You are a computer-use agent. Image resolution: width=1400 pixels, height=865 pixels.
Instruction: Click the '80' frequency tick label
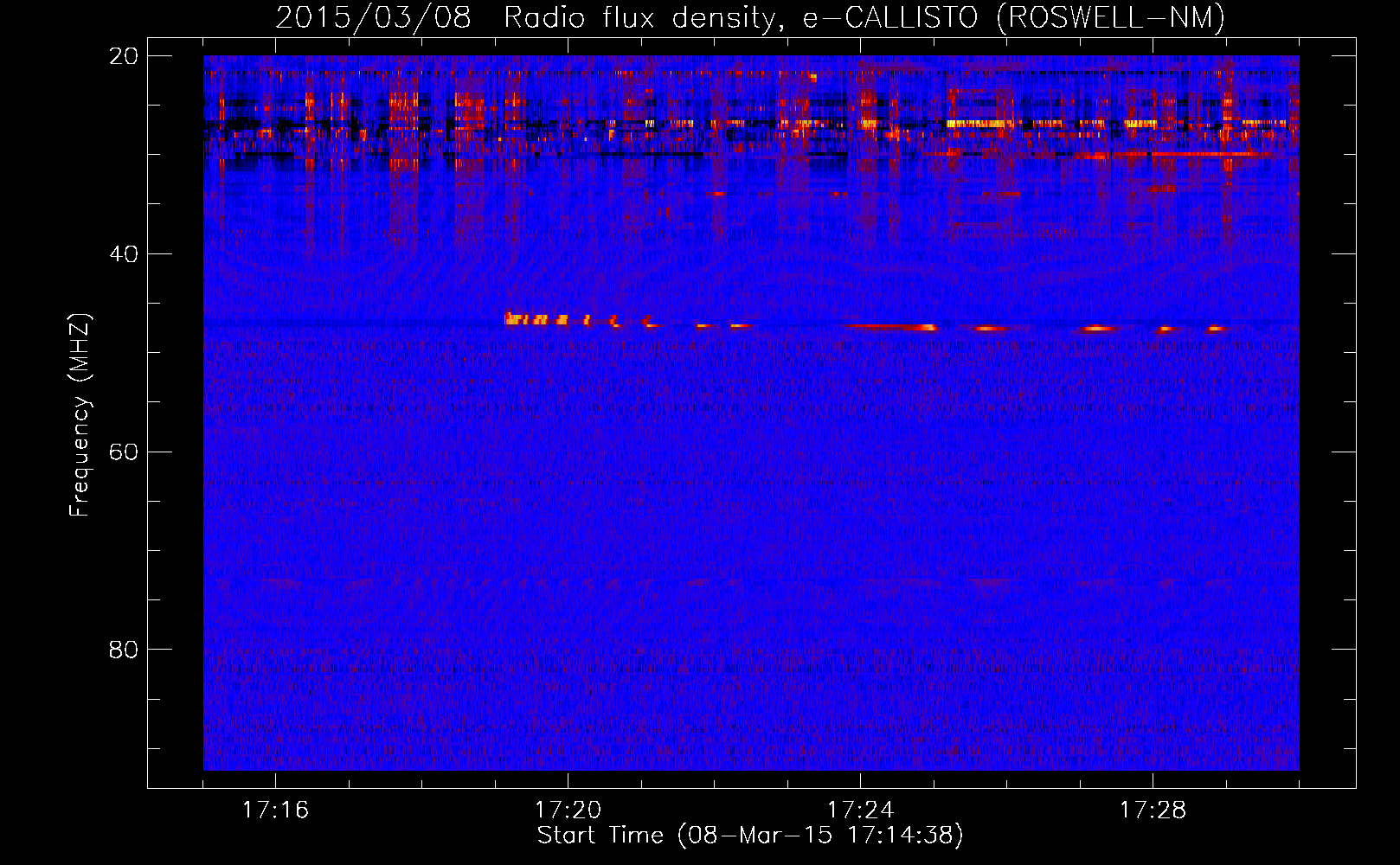[x=124, y=650]
